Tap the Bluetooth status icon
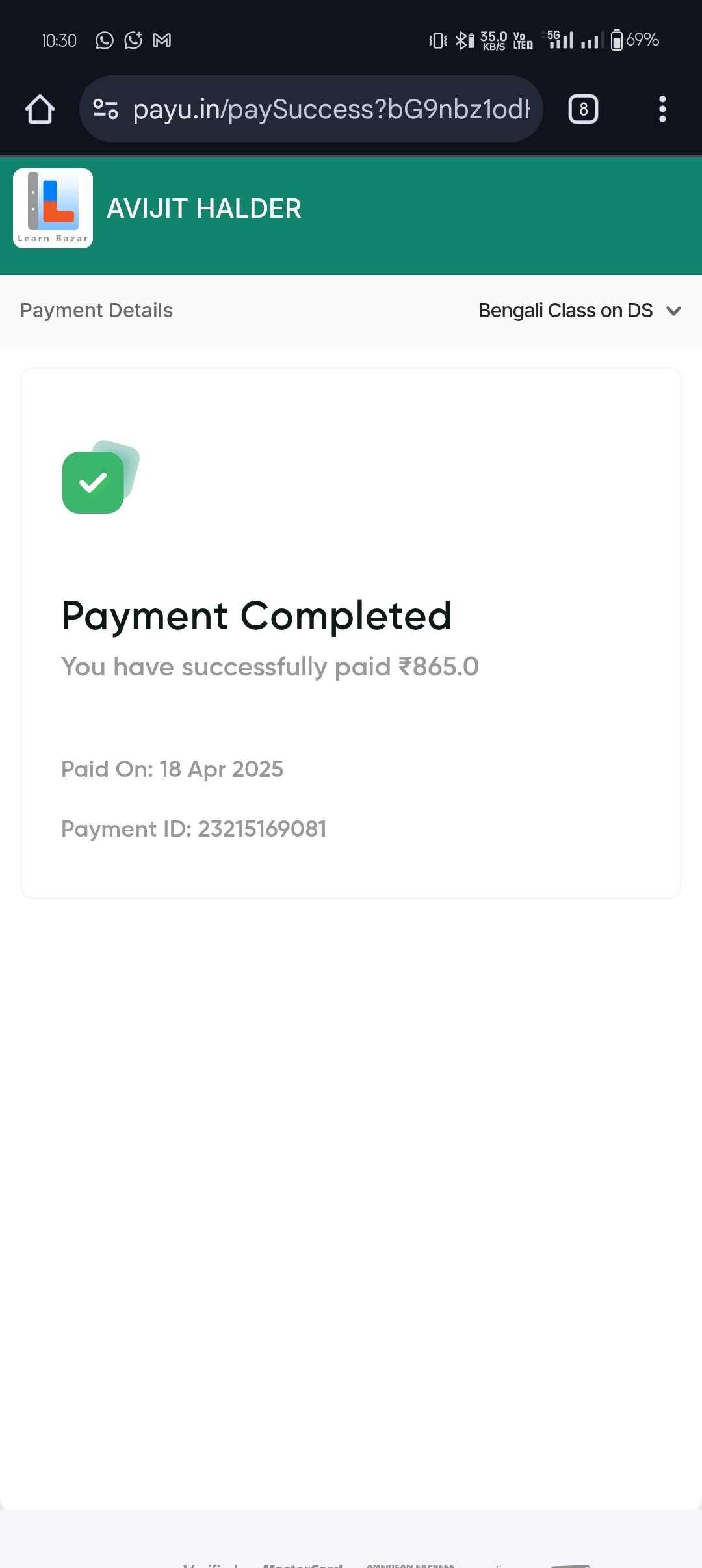This screenshot has height=1568, width=702. point(464,40)
